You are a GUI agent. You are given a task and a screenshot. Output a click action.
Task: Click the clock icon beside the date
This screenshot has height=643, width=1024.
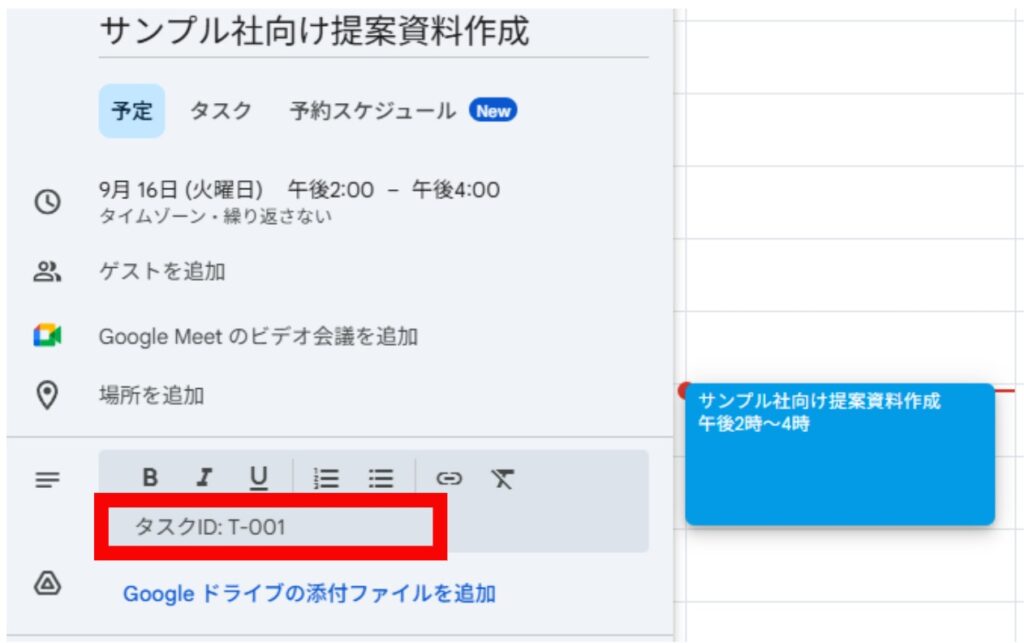47,201
